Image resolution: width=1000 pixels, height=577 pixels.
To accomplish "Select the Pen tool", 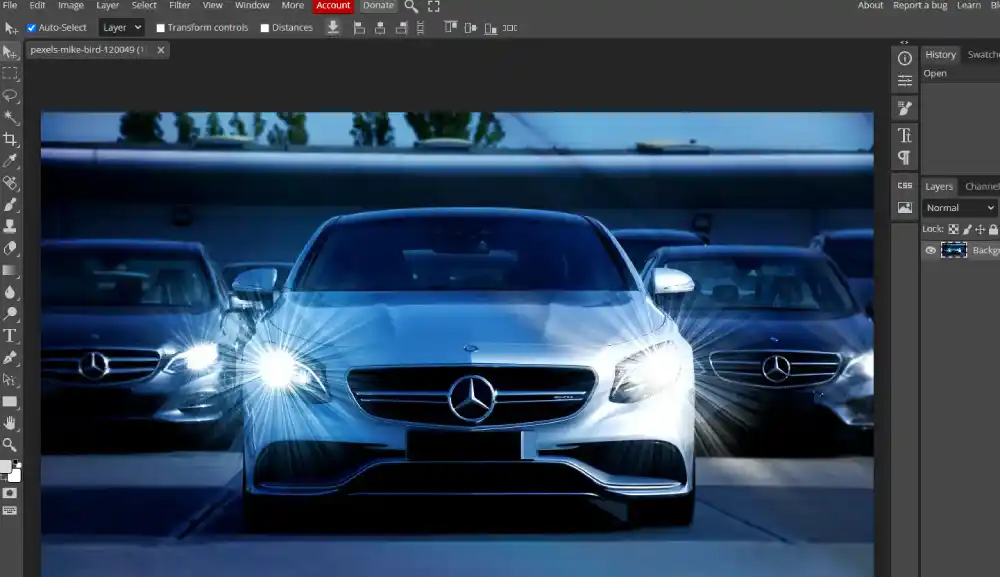I will pos(10,358).
